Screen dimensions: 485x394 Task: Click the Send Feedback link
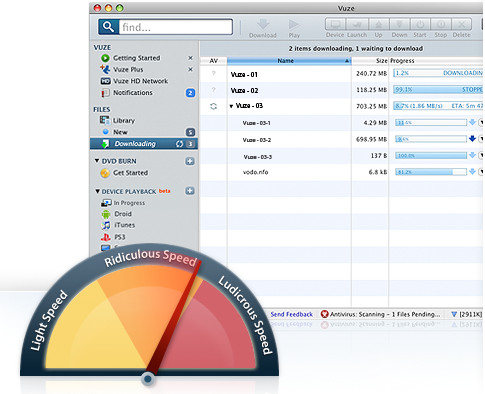291,314
